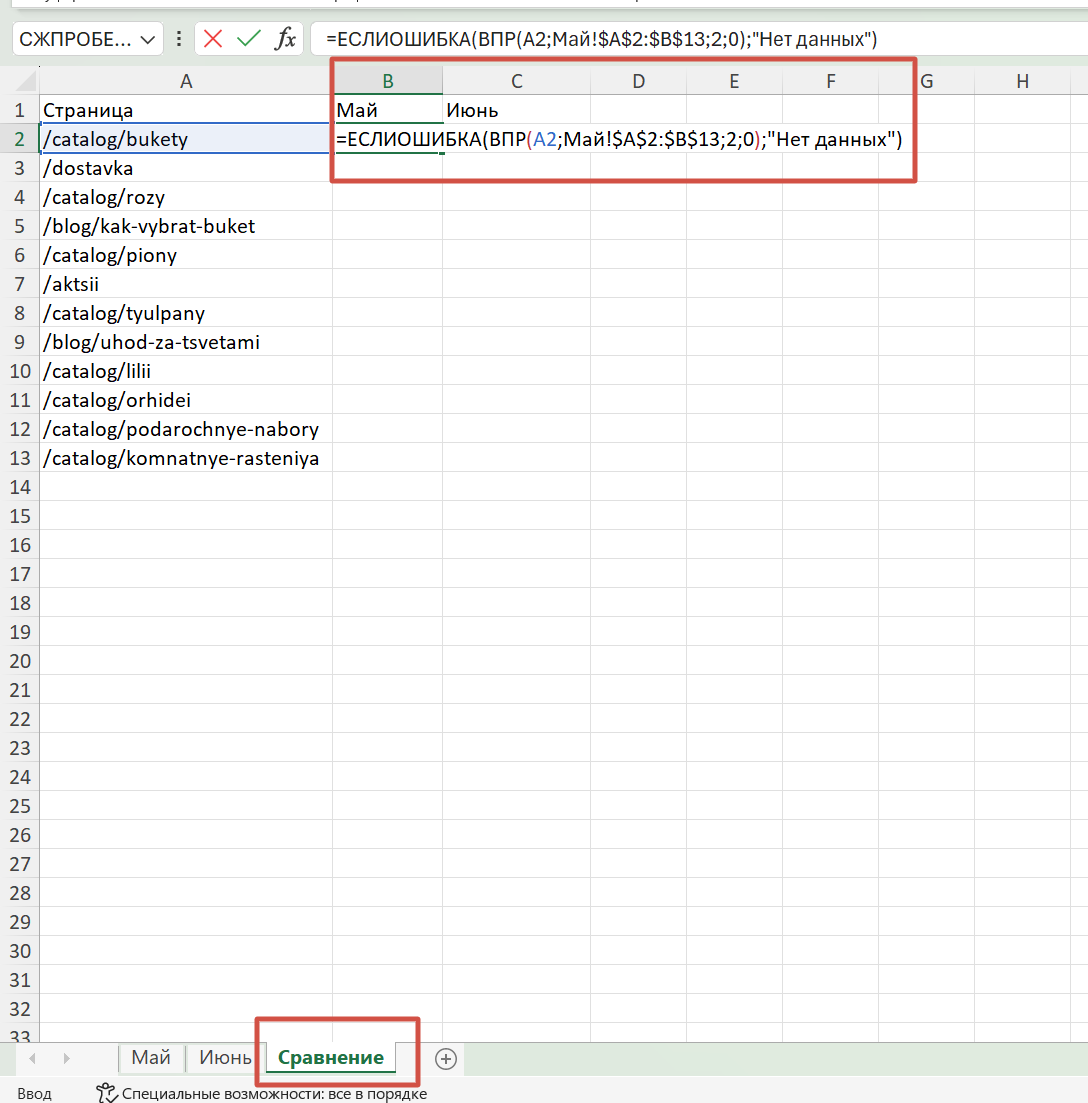
Task: Click the Июнь header cell in C1
Action: 516,110
